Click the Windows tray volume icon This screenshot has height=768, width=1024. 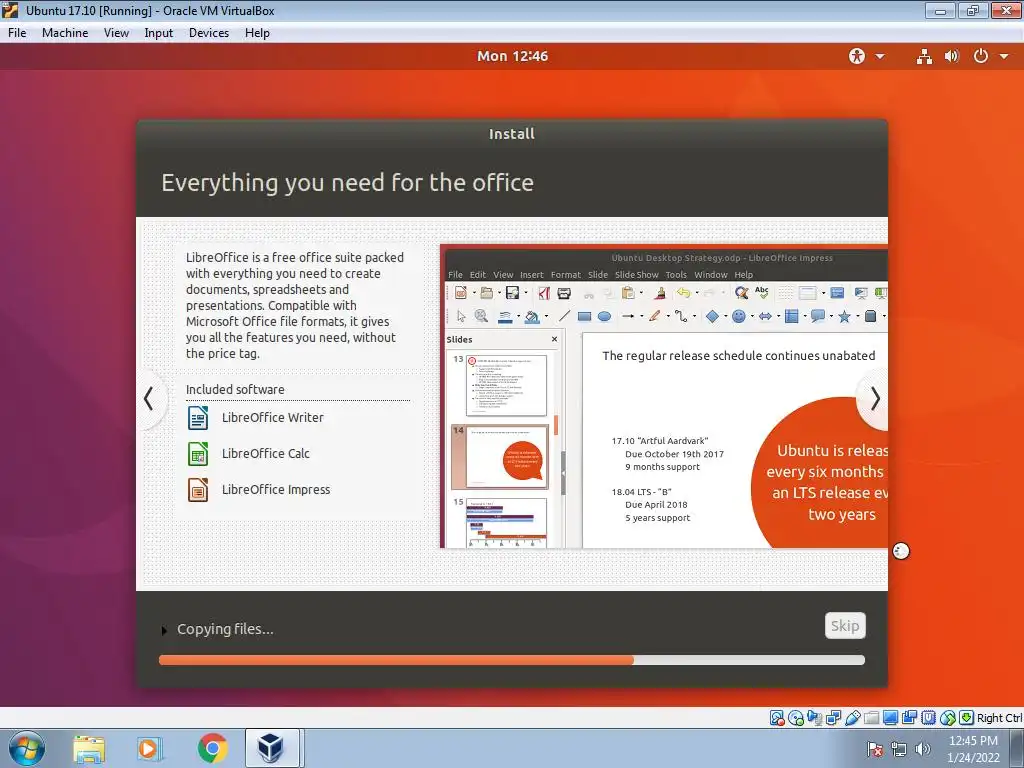[x=922, y=750]
